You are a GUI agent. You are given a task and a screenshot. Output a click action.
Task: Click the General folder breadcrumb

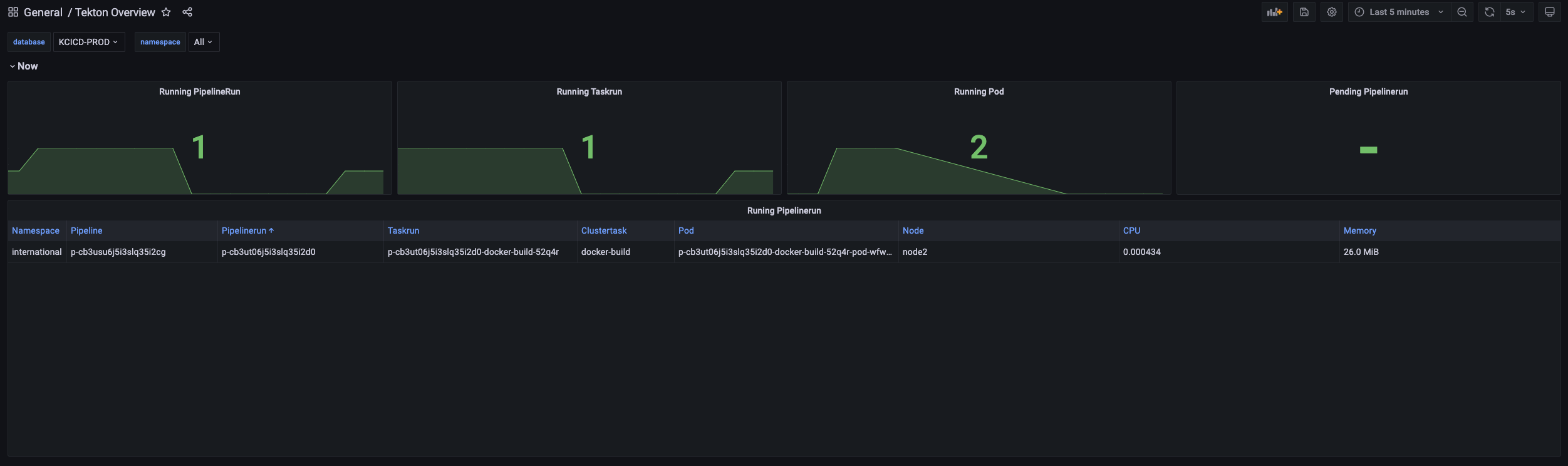pos(43,13)
